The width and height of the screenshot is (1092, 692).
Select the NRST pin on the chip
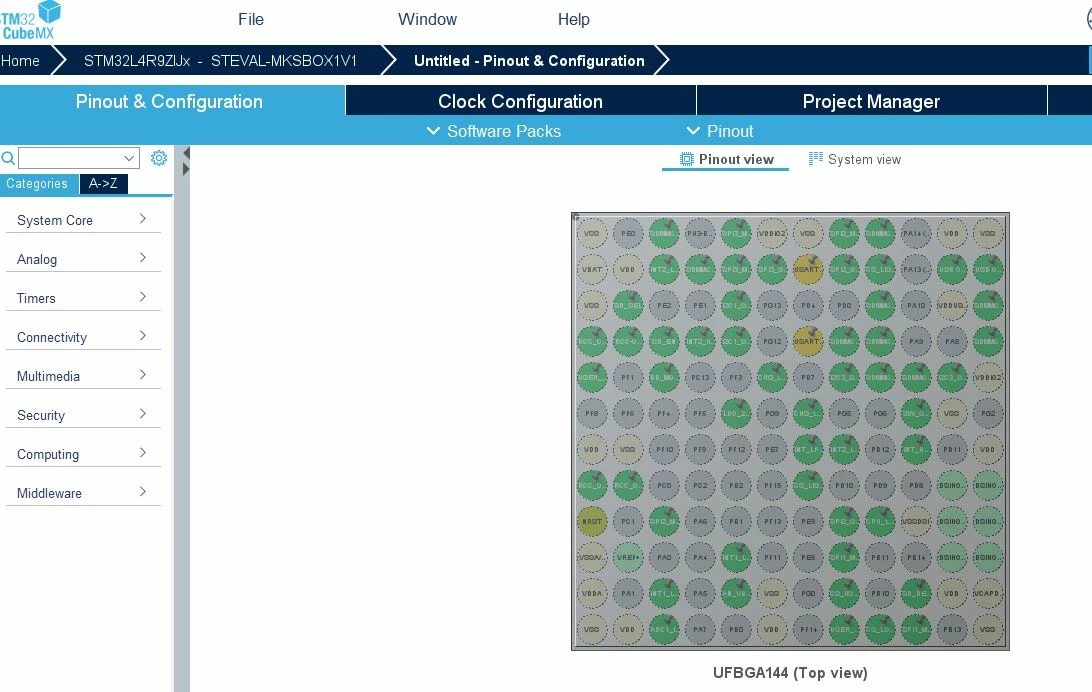pos(592,521)
